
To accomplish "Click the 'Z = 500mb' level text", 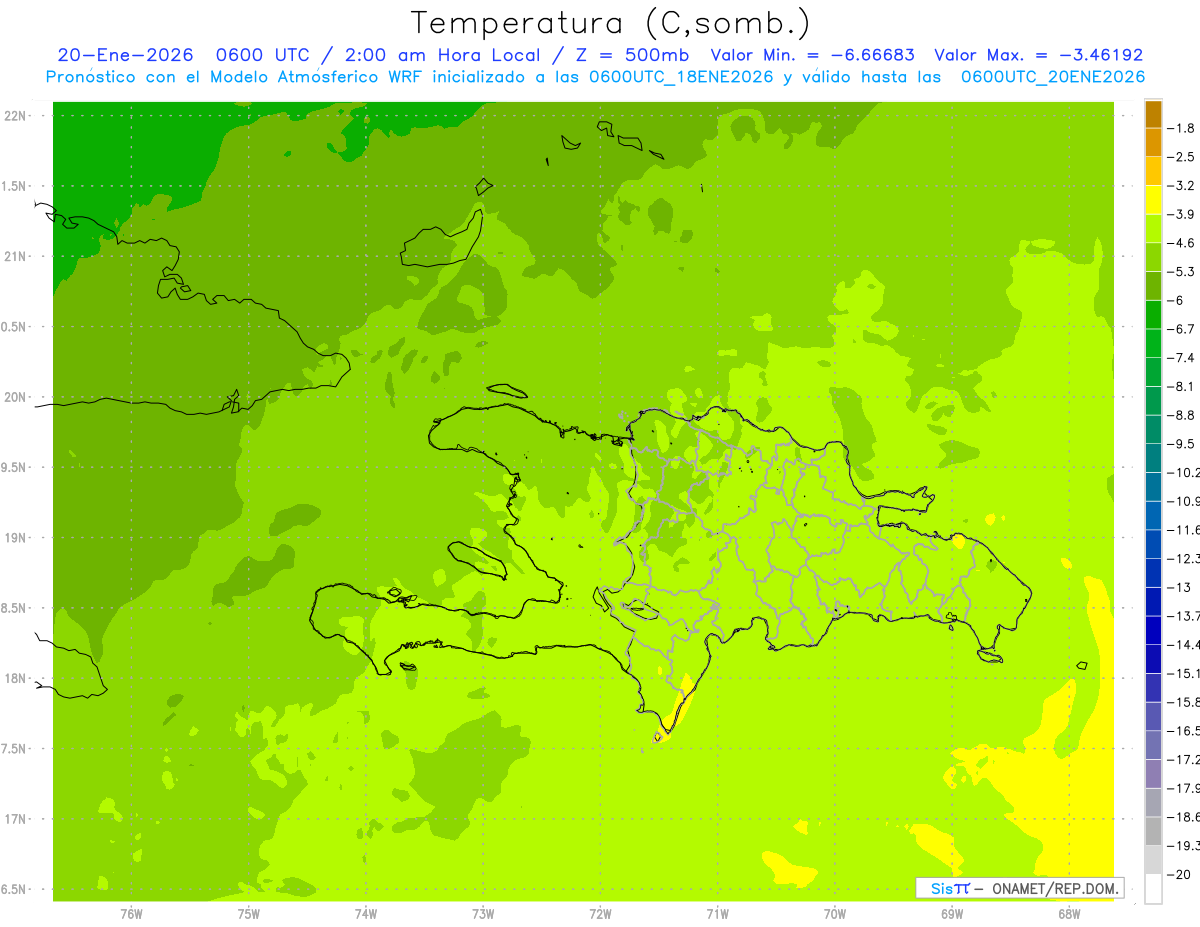I will pyautogui.click(x=630, y=55).
